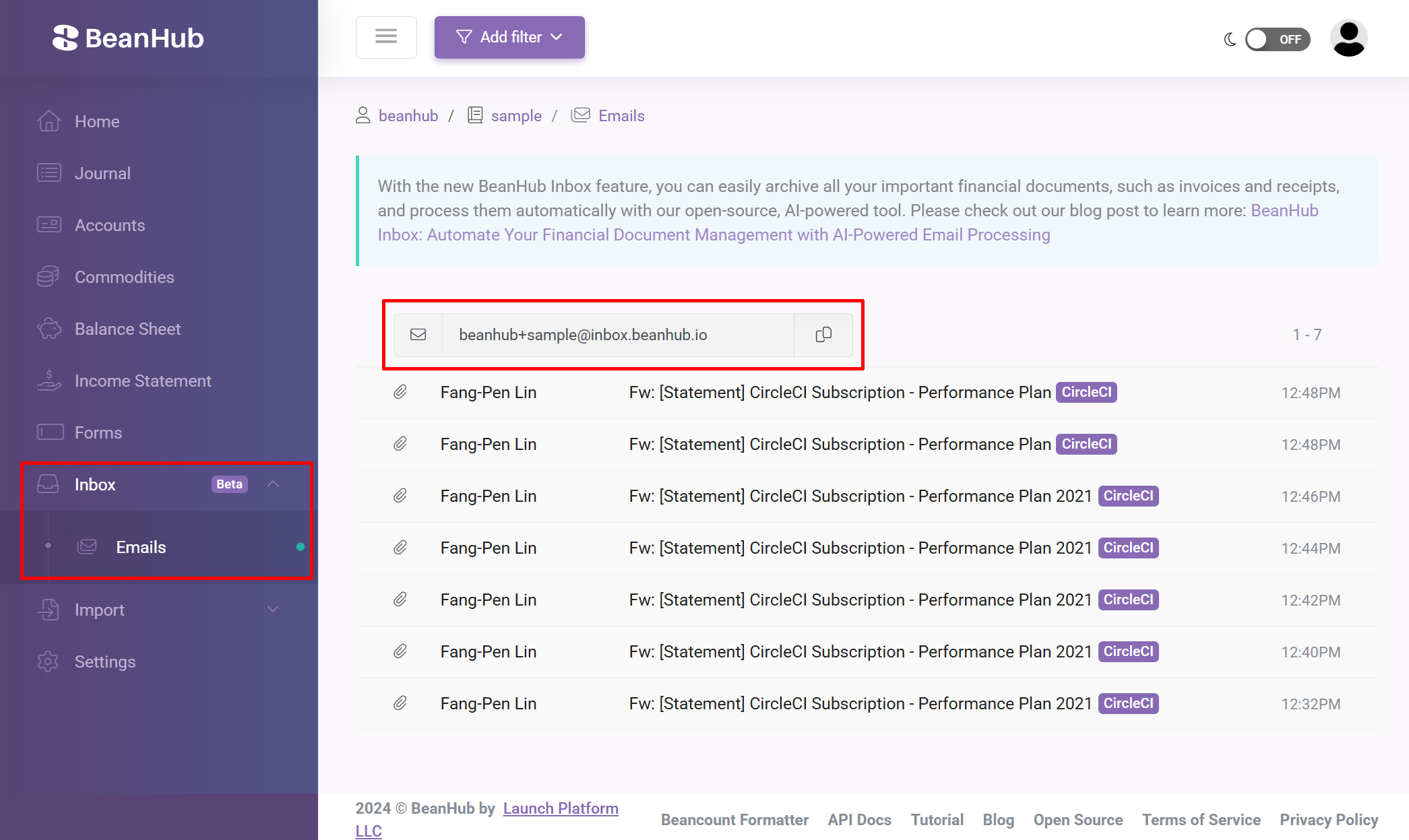Open the email received at 12:42PM
This screenshot has width=1409, height=840.
point(867,600)
